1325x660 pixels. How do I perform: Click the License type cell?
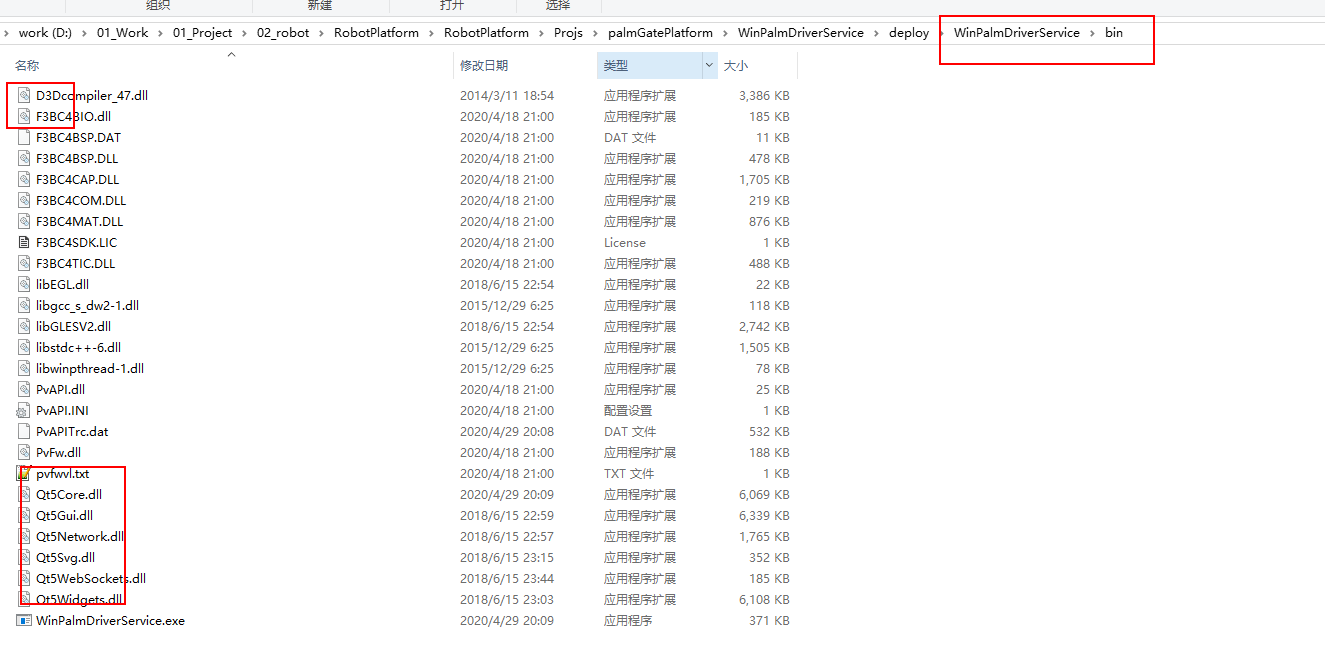click(625, 242)
